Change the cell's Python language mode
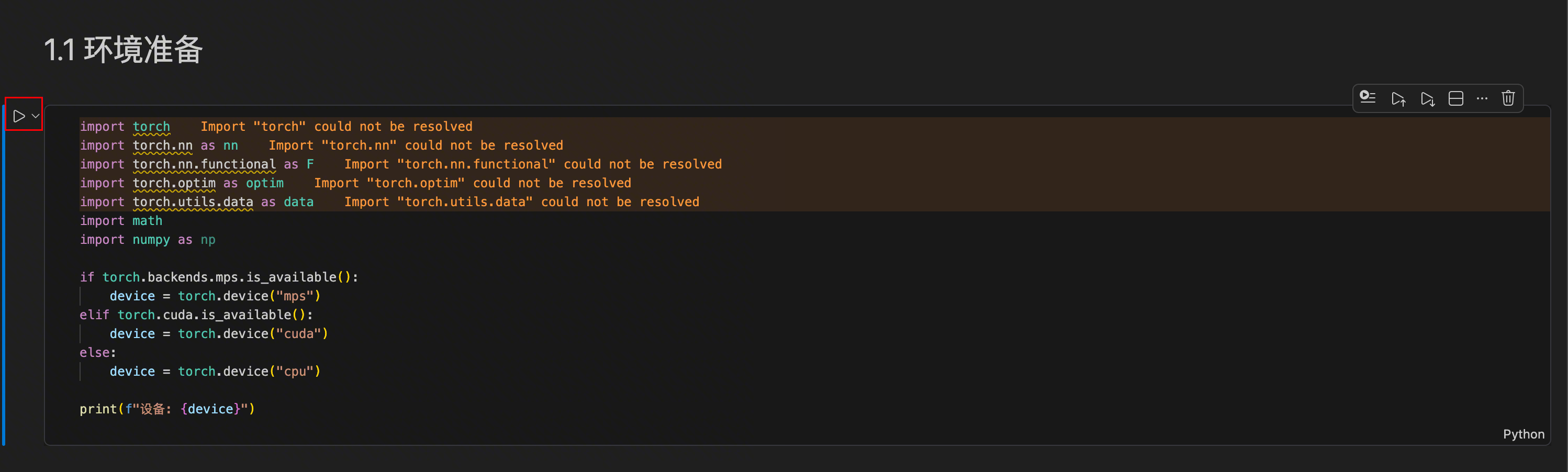The width and height of the screenshot is (1568, 472). point(1523,434)
